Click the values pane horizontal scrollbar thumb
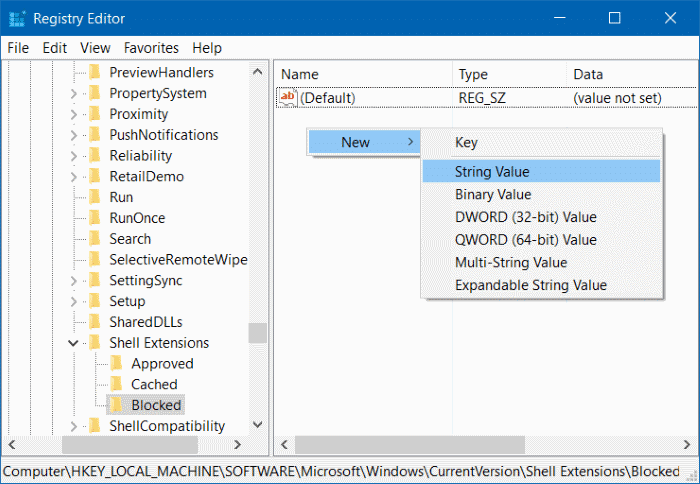Image resolution: width=700 pixels, height=484 pixels. [409, 445]
